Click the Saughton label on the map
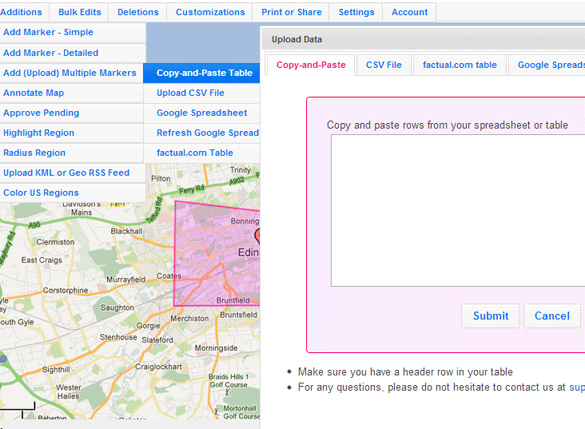 click(117, 308)
